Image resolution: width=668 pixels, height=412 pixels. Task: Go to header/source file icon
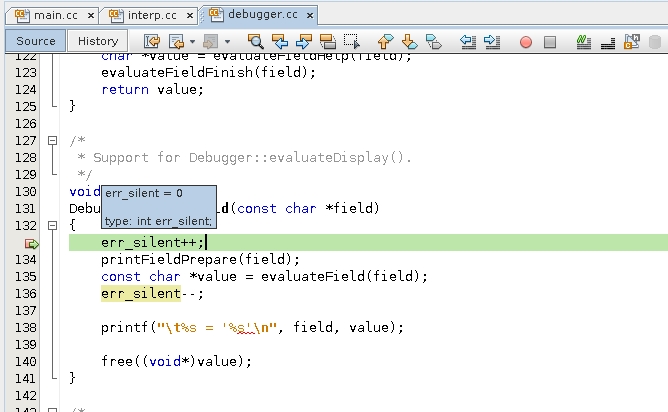631,41
